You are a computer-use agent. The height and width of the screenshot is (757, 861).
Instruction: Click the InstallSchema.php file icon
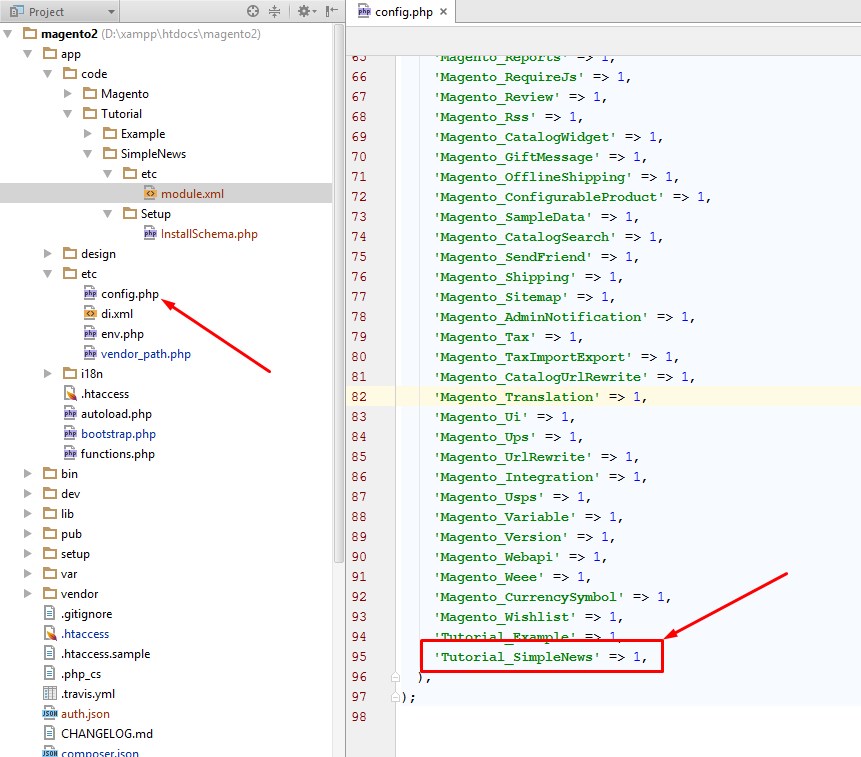(x=150, y=233)
